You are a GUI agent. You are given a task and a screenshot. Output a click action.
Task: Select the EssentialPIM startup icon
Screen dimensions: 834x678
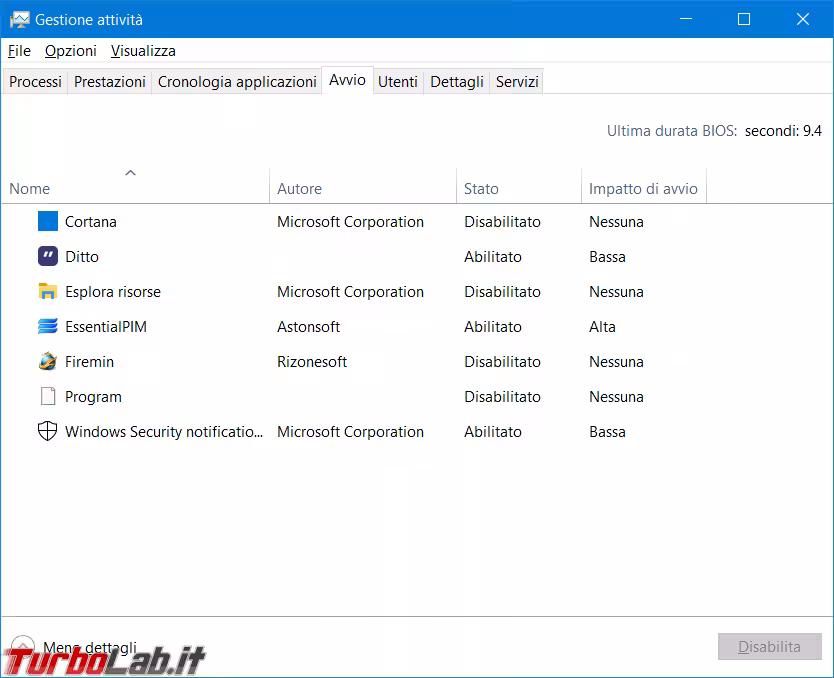coord(48,327)
